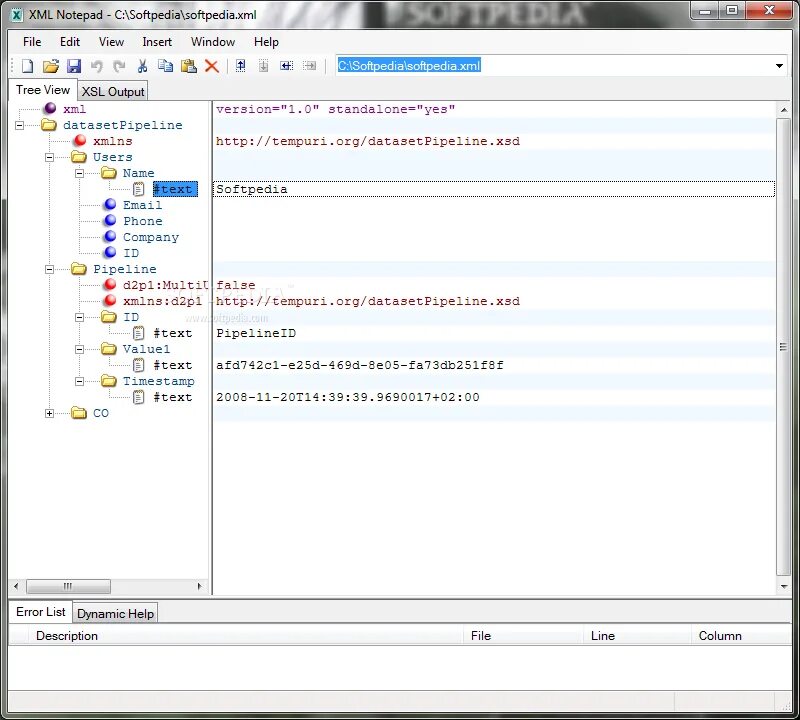Select the false attribute value
The height and width of the screenshot is (720, 800).
(235, 285)
